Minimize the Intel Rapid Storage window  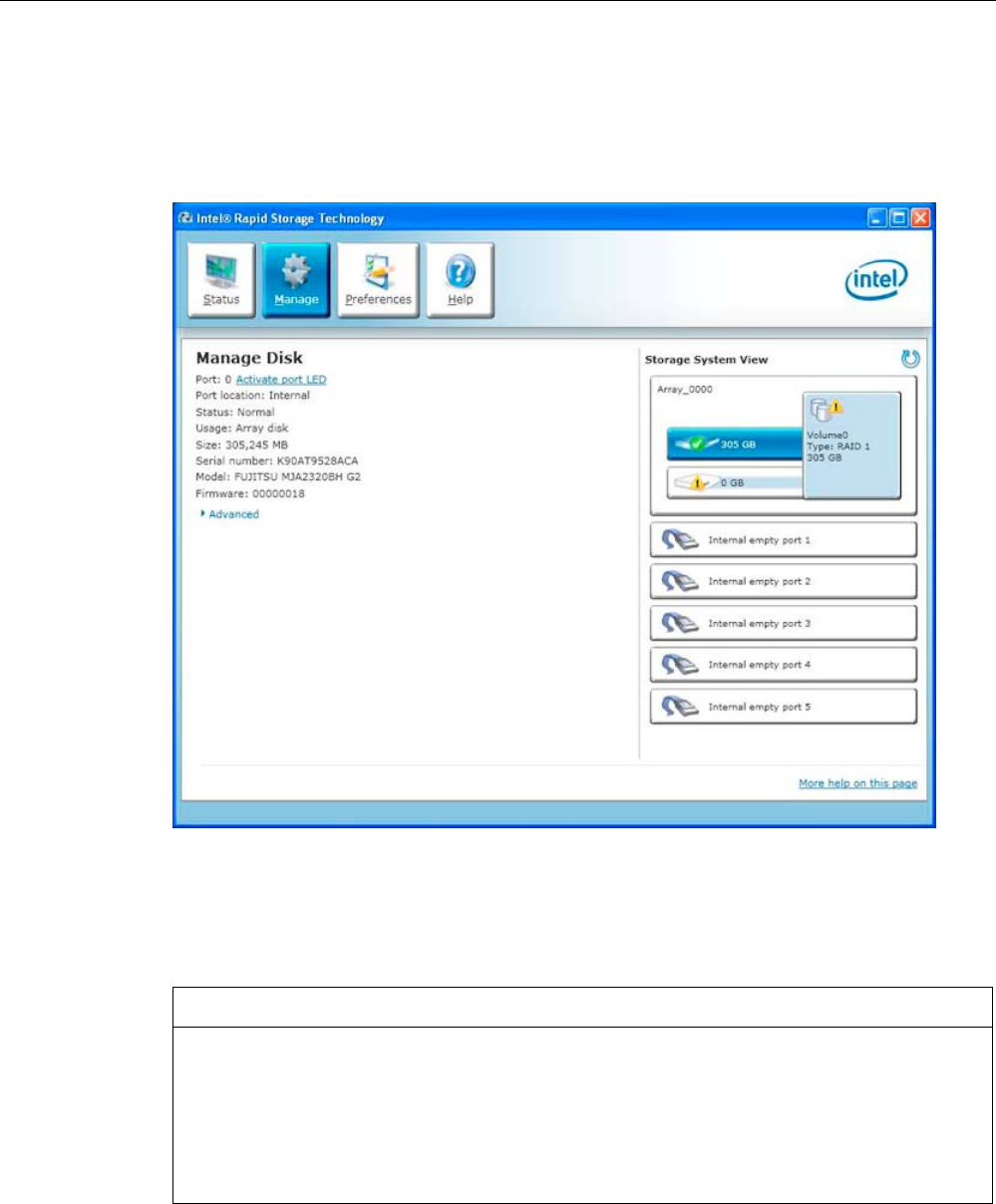click(876, 217)
